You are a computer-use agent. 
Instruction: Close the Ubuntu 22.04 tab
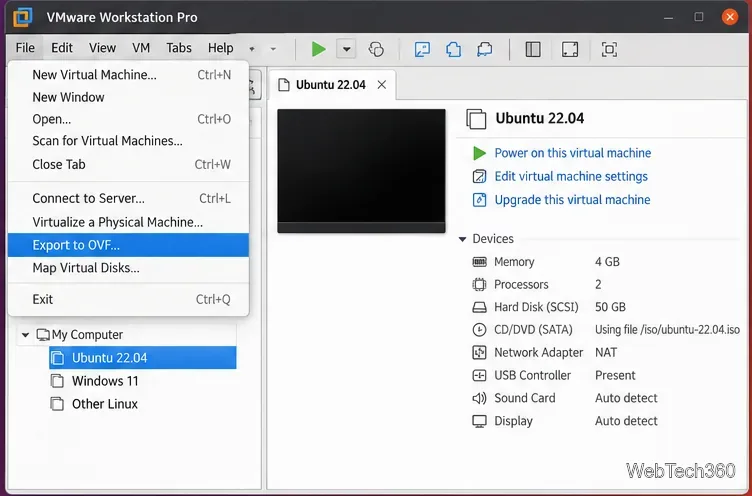pyautogui.click(x=382, y=85)
